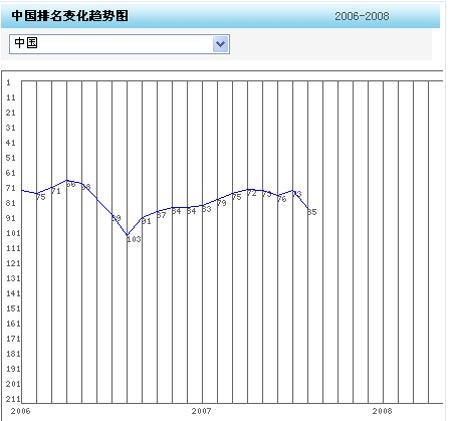Click the 211 y-axis rank label

[13, 399]
